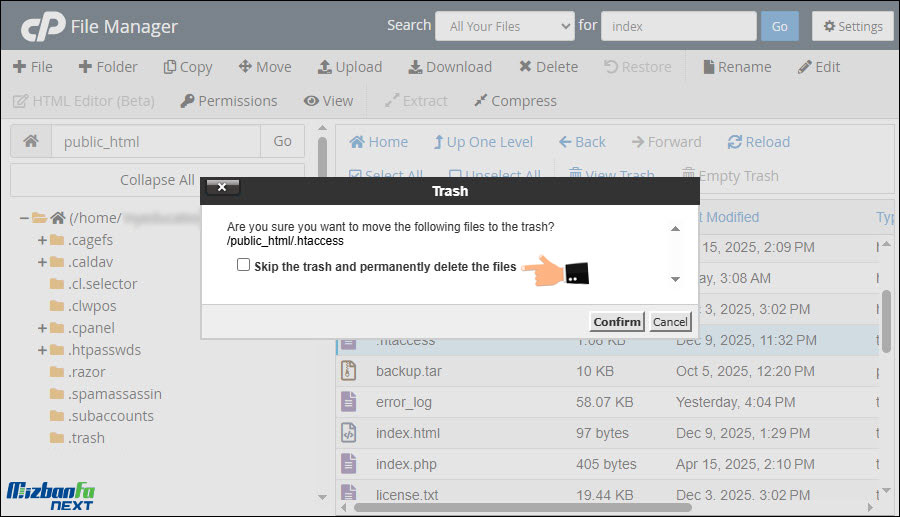
Task: Click the Upload toolbar icon
Action: [325, 67]
